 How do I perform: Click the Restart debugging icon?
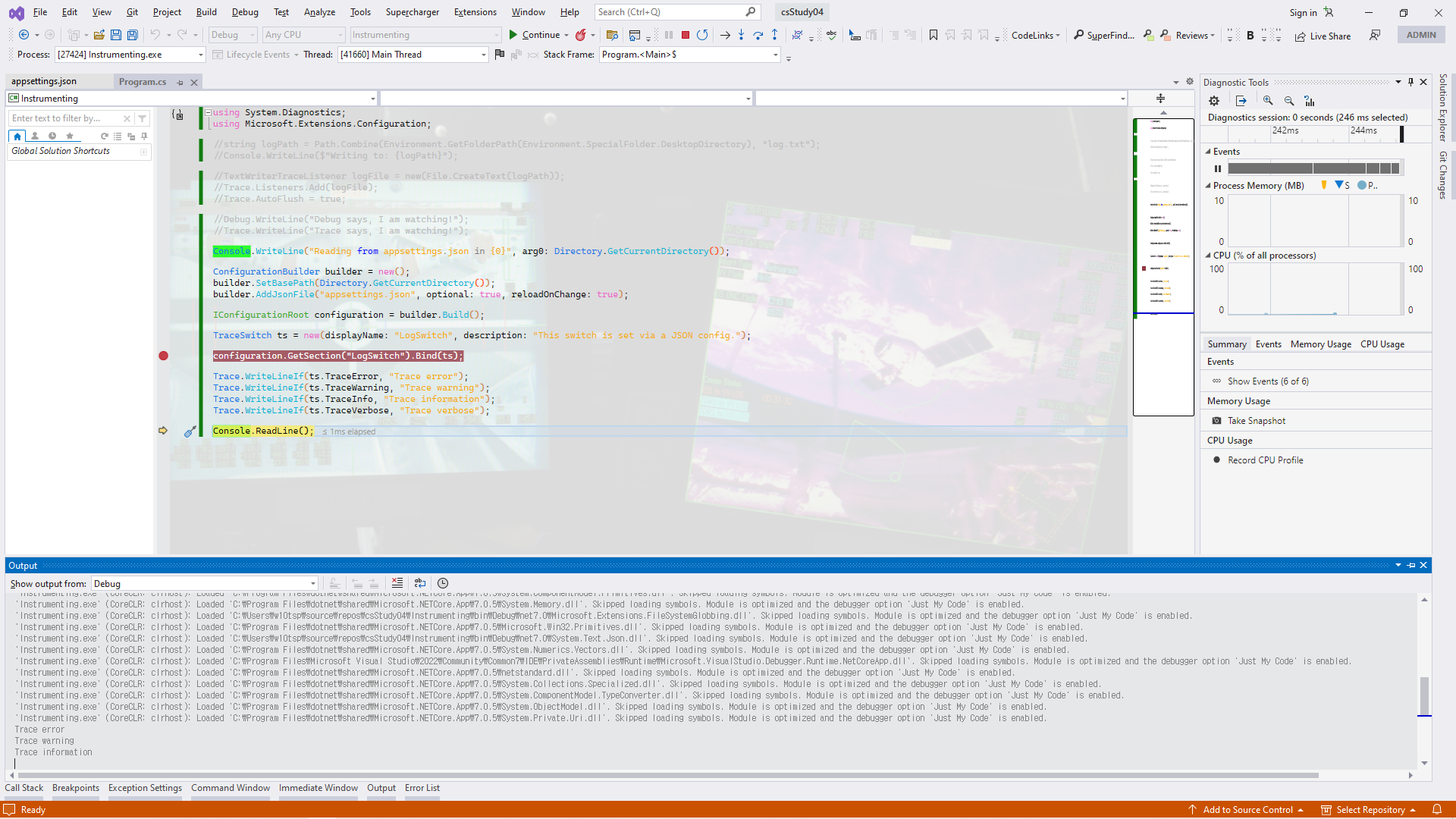(x=702, y=35)
